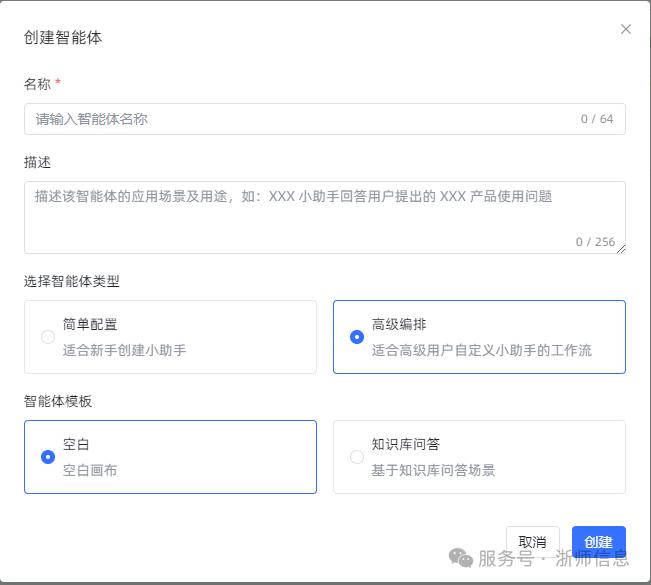The width and height of the screenshot is (651, 585).
Task: Click the 描述 text area
Action: pyautogui.click(x=300, y=215)
